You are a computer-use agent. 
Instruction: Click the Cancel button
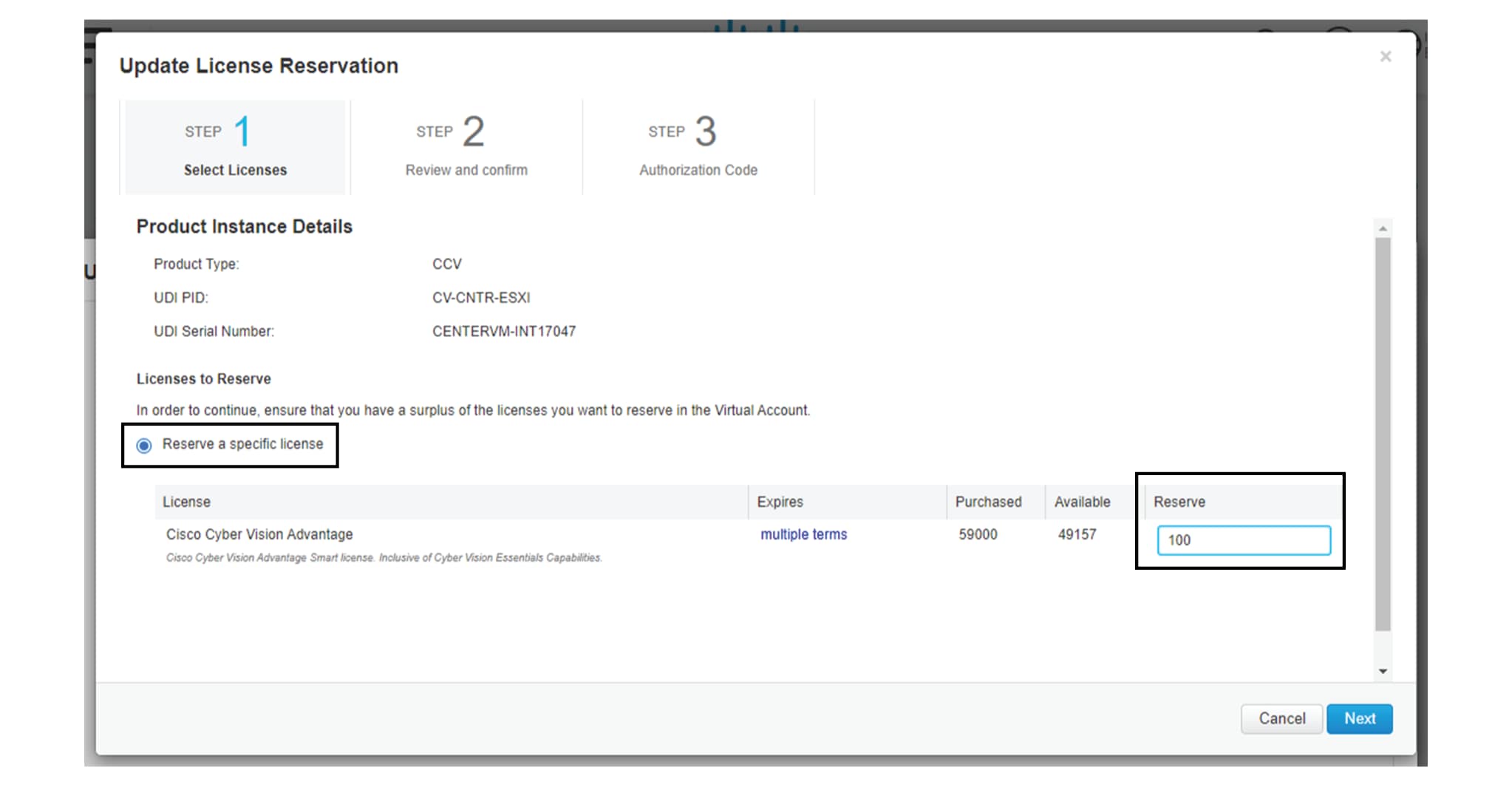pos(1281,718)
